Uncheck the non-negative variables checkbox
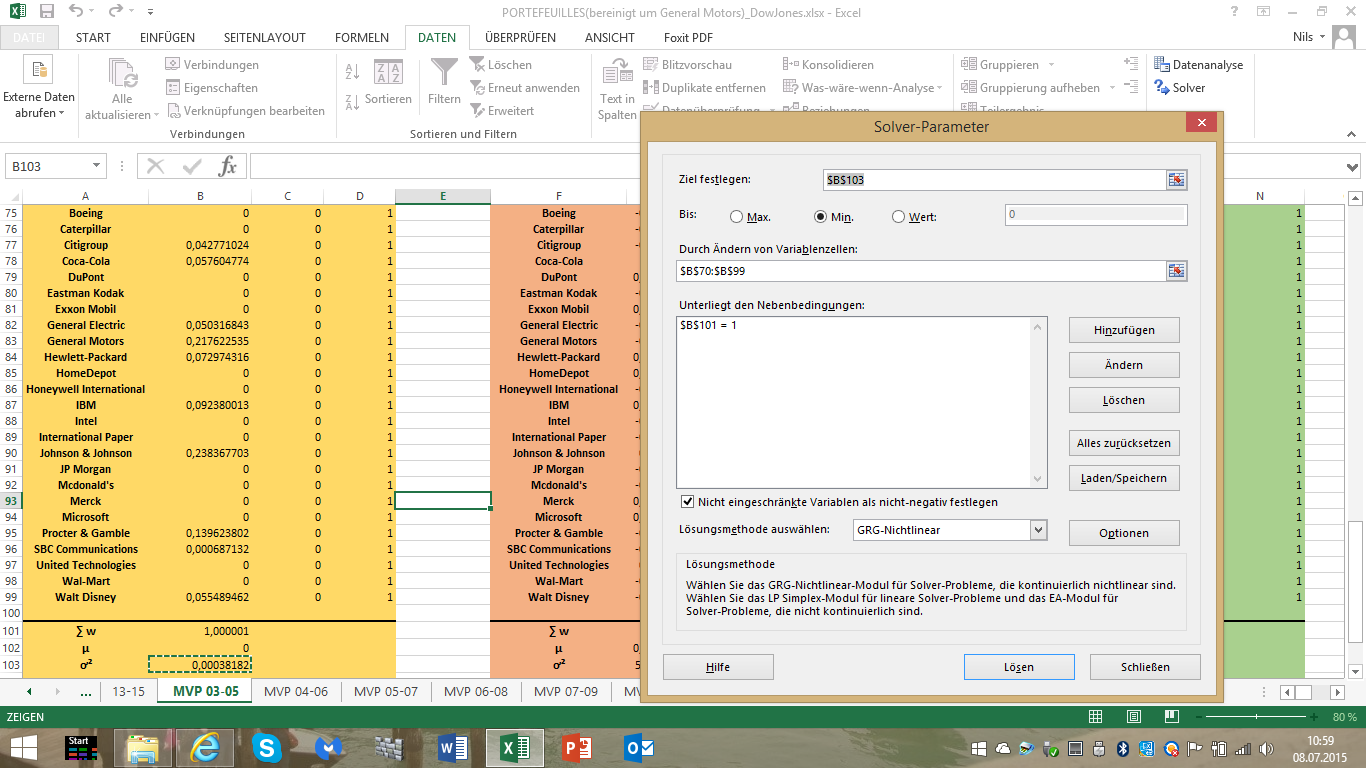1366x768 pixels. tap(687, 502)
